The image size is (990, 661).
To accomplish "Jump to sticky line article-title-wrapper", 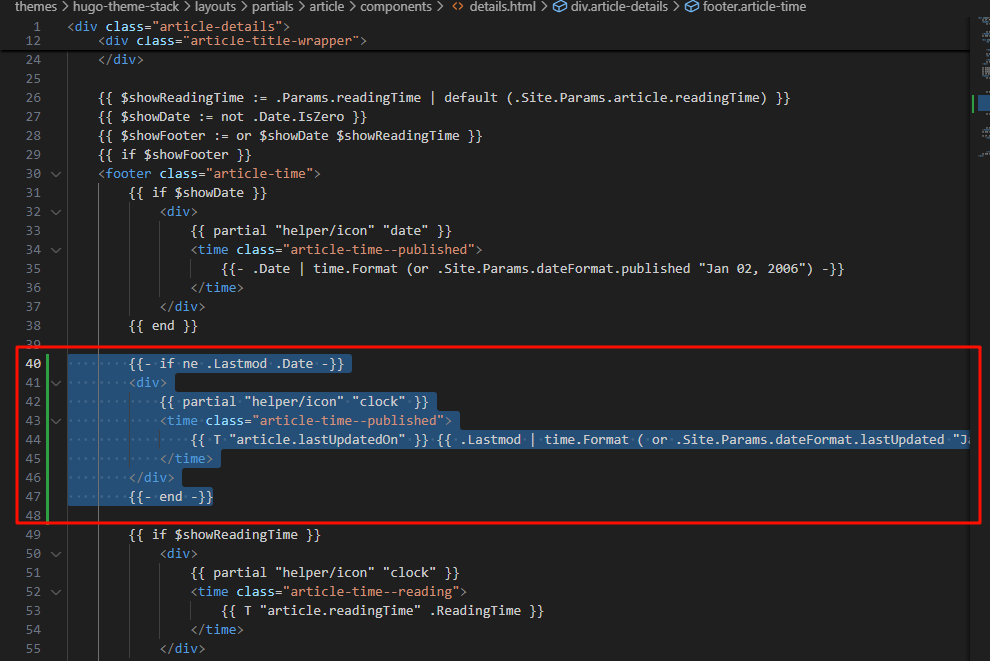I will coord(232,41).
